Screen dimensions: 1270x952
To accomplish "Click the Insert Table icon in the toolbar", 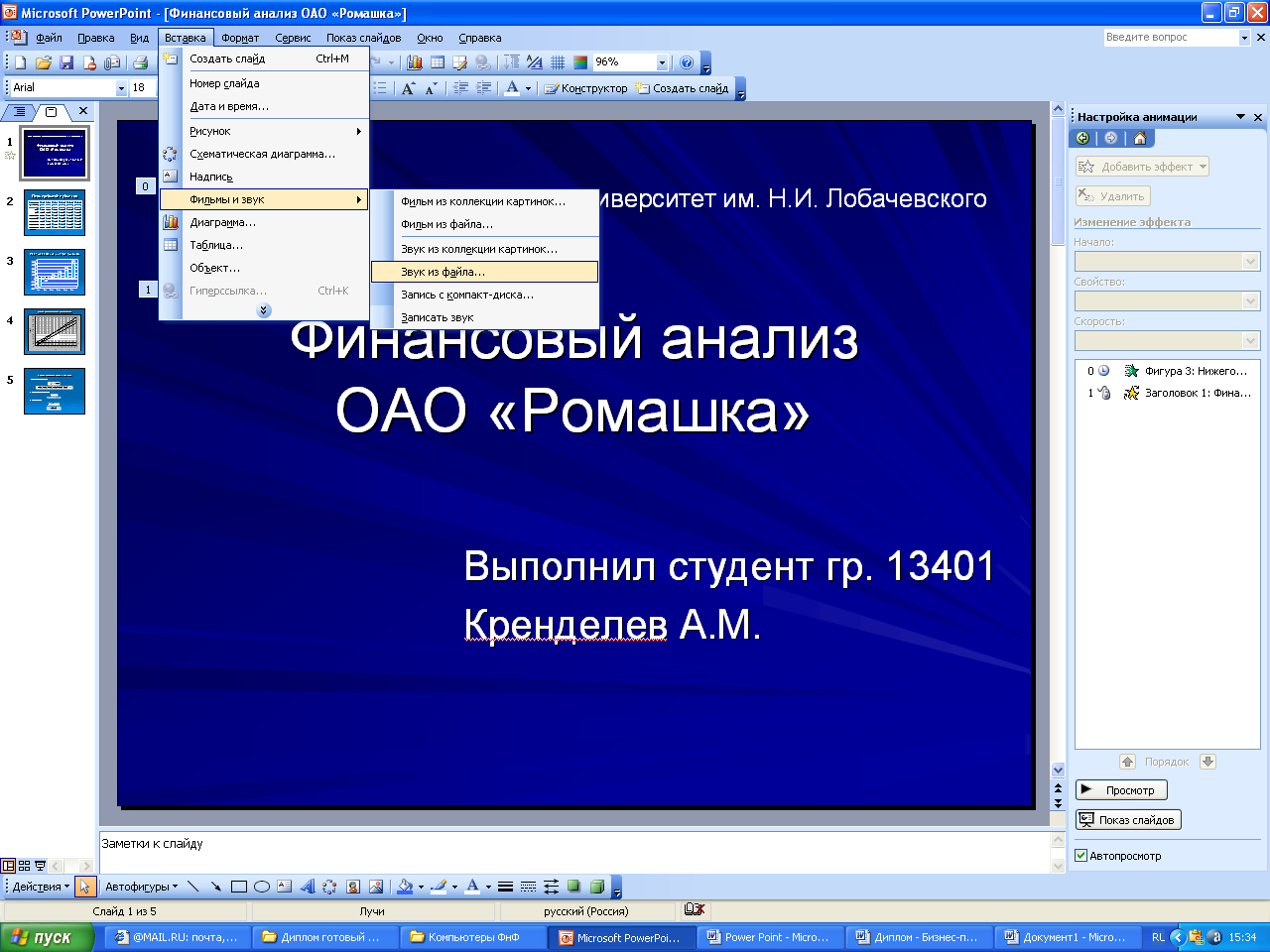I will pos(437,62).
